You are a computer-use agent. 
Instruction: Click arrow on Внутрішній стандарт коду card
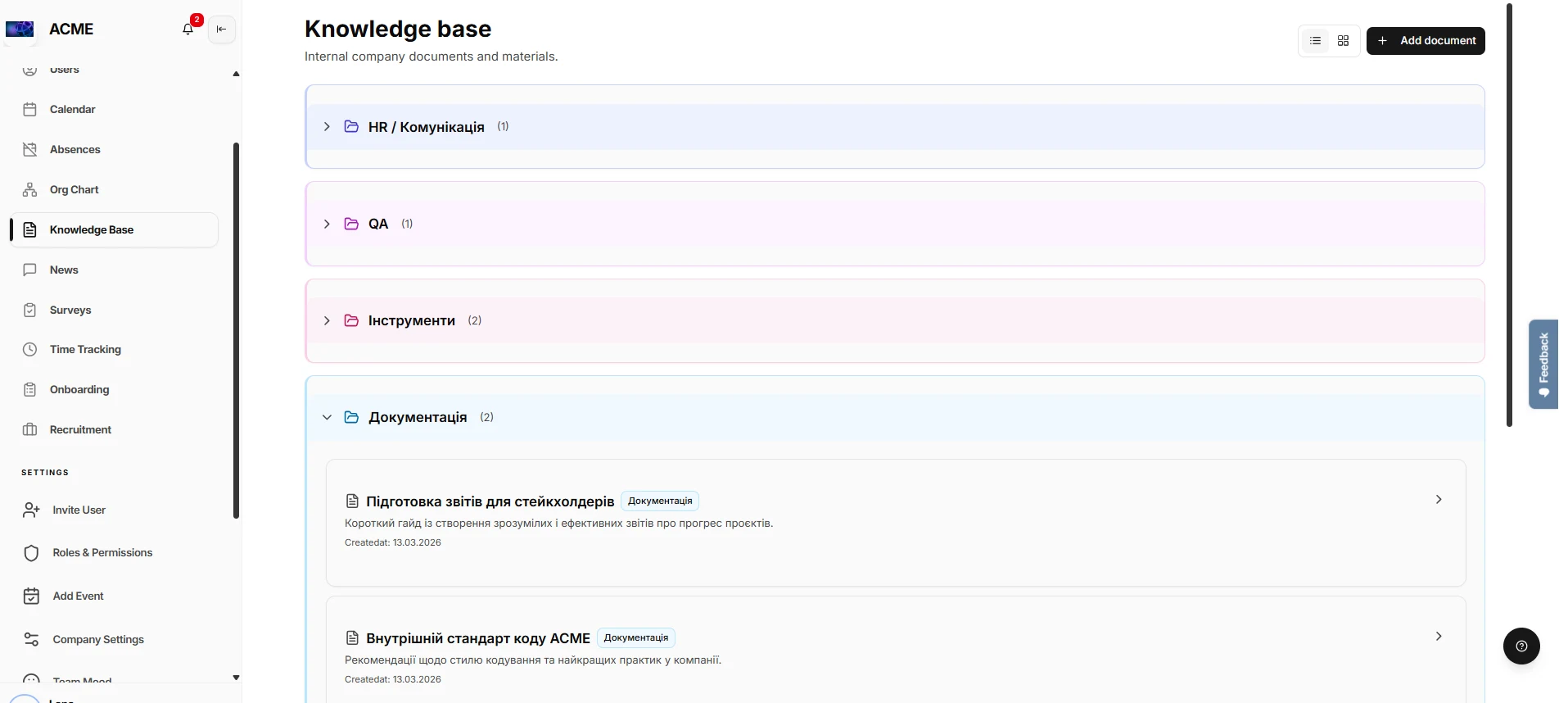1439,636
